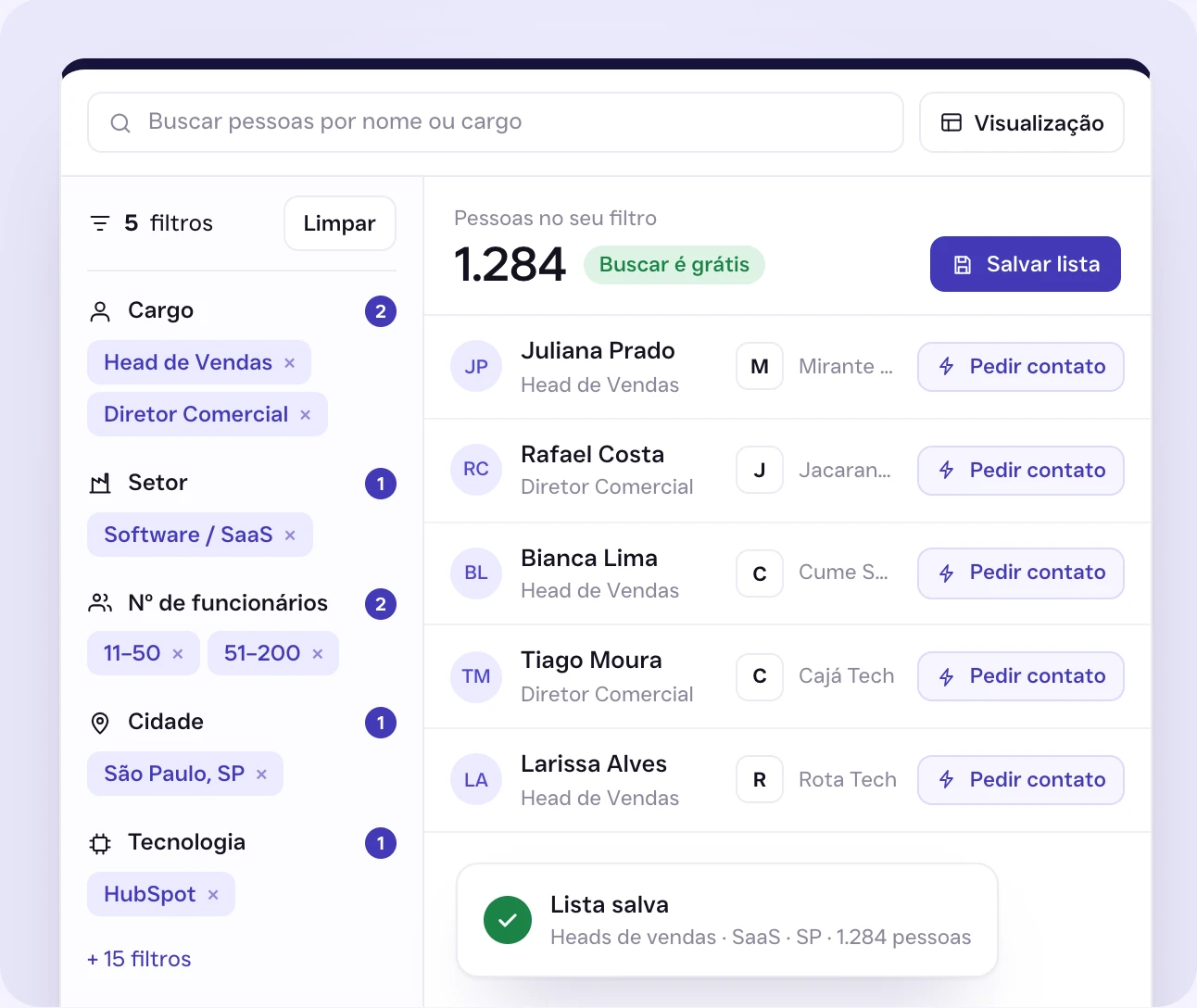Screen dimensions: 1197x1008
Task: Expand the Cargo filter section
Action: pyautogui.click(x=242, y=311)
